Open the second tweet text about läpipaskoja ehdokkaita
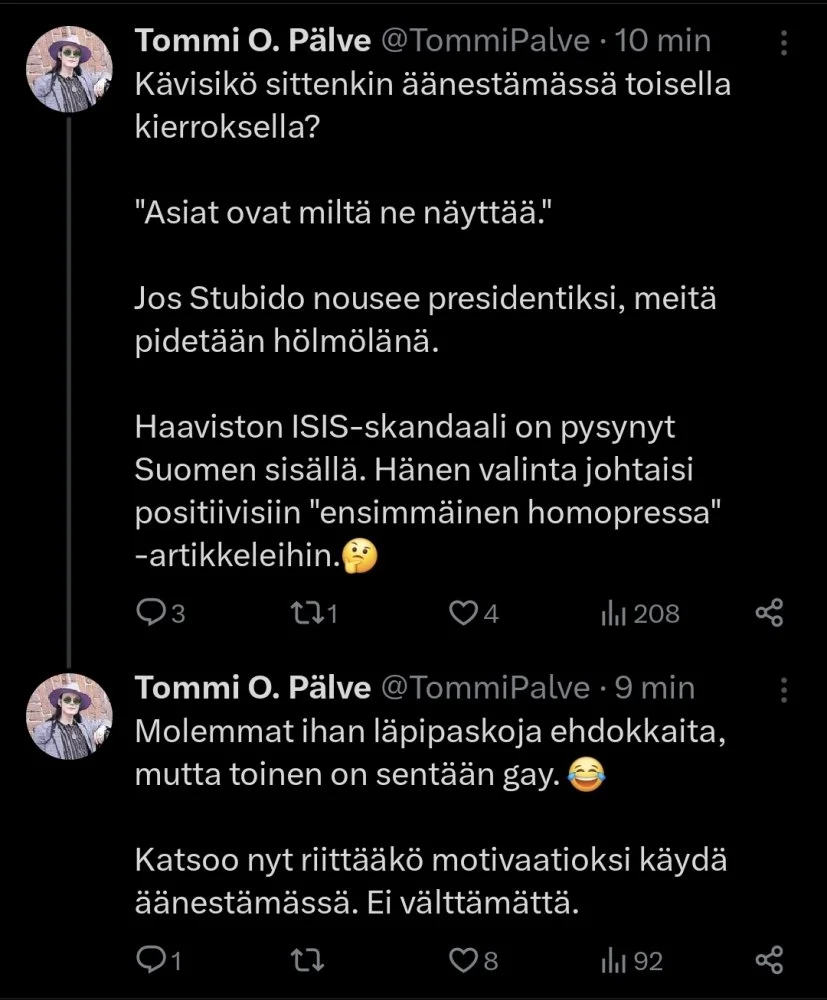This screenshot has width=827, height=1000. 425,733
